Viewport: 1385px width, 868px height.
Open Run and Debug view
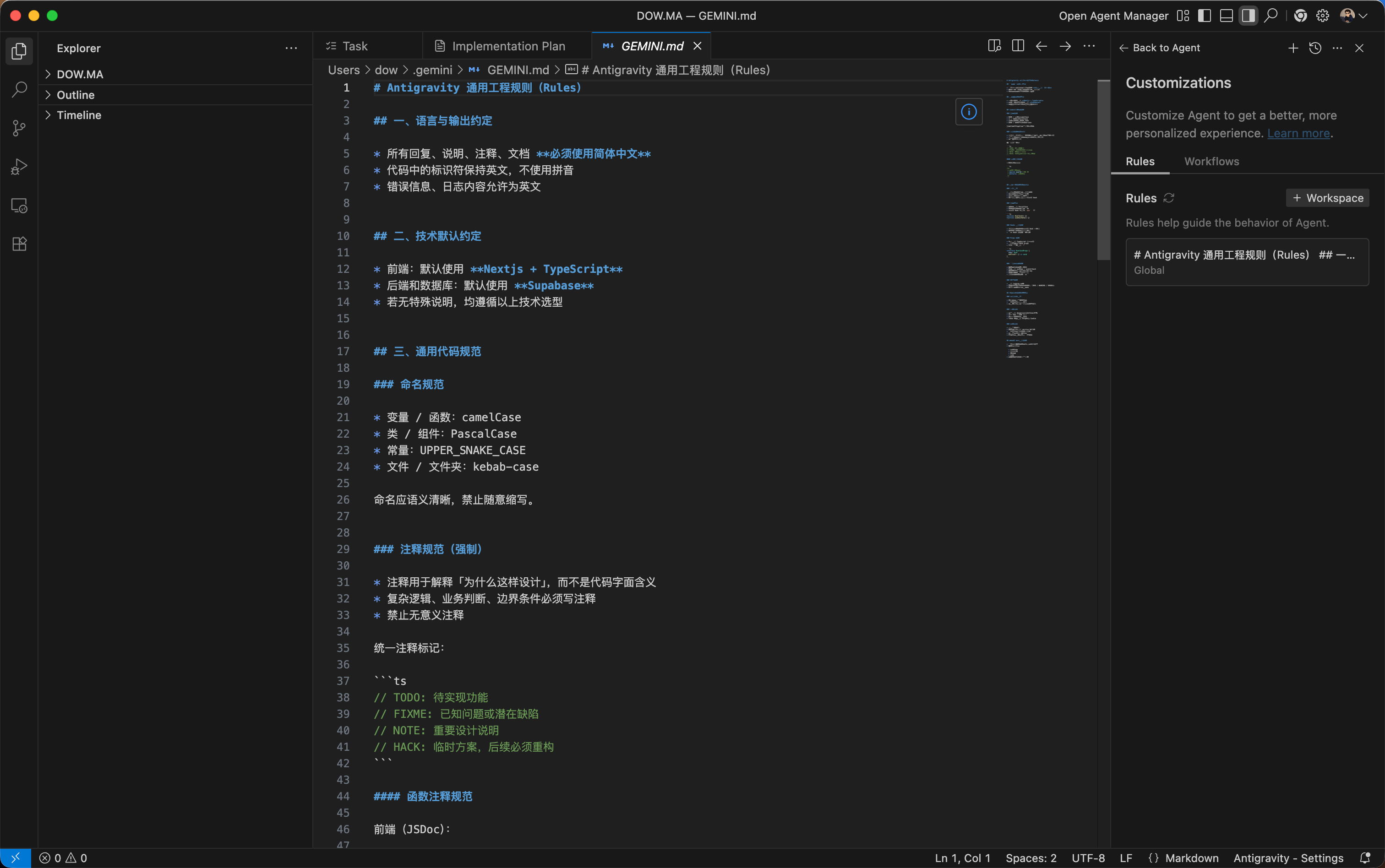[x=19, y=167]
